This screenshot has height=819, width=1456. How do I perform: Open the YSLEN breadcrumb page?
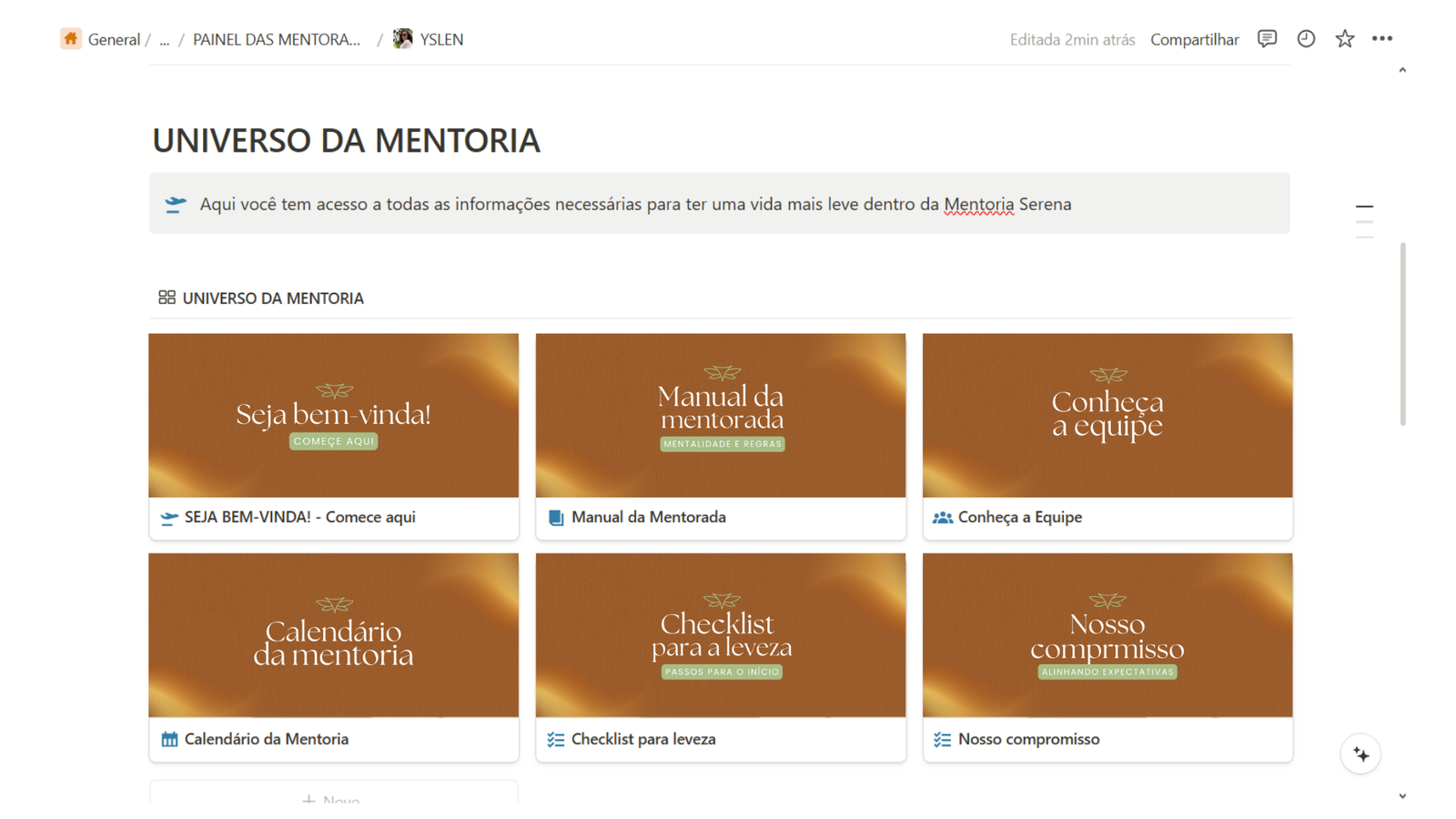point(441,40)
